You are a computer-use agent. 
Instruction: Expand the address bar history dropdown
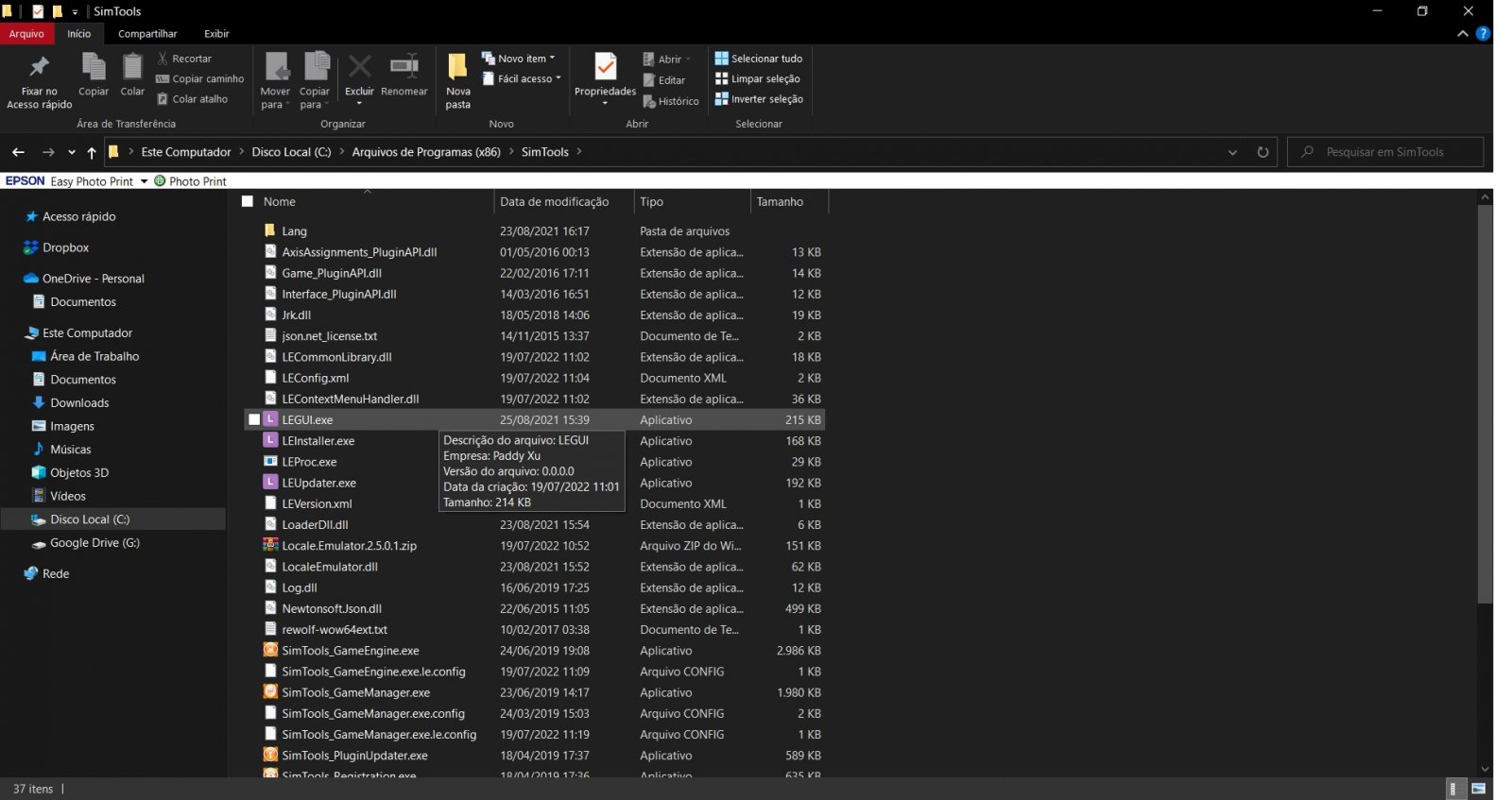pos(1232,152)
